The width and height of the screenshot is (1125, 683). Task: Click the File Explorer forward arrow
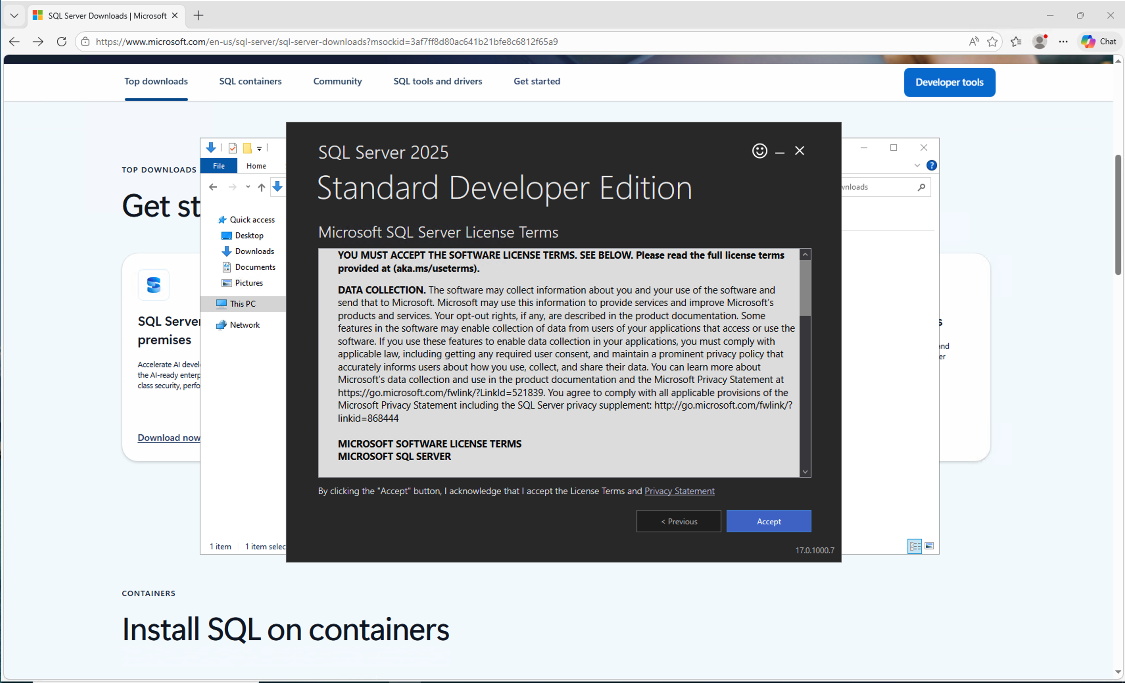232,187
